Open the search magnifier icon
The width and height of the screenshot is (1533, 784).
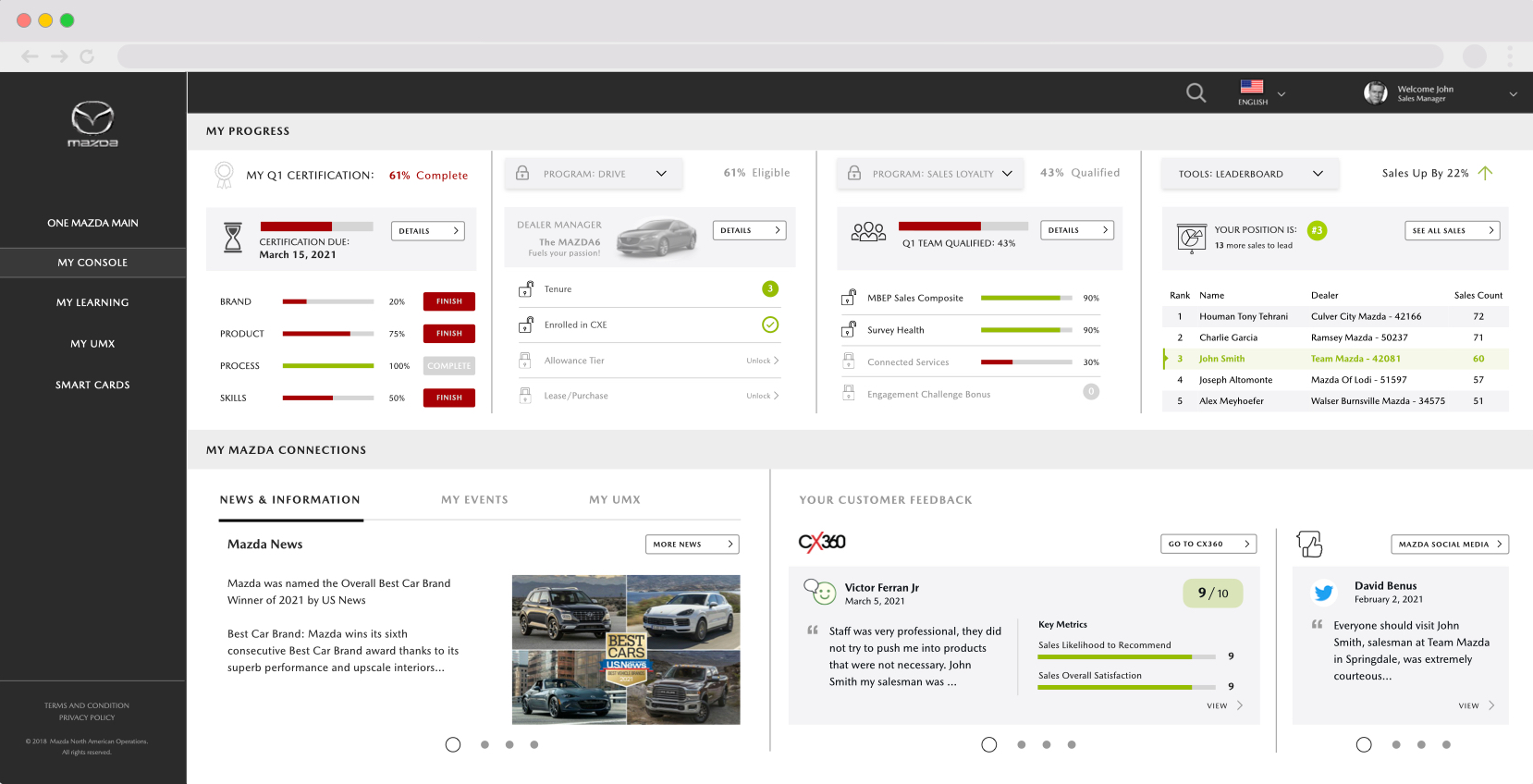coord(1196,93)
